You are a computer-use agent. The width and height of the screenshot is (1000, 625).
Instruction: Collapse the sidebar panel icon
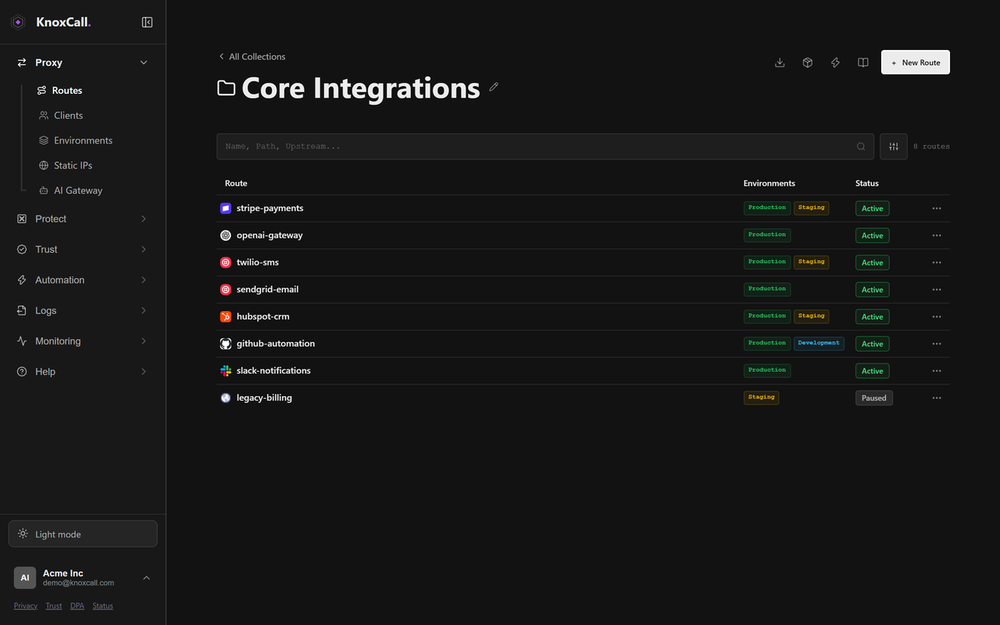[147, 22]
